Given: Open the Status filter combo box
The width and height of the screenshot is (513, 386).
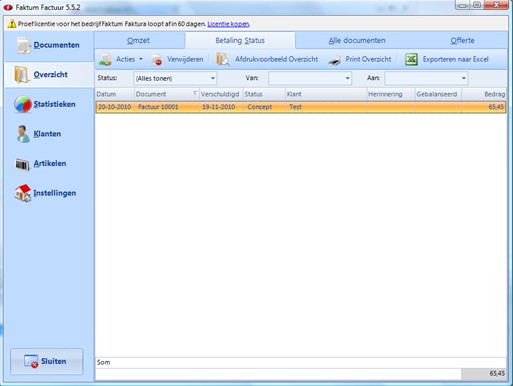Looking at the screenshot, I should click(x=175, y=79).
